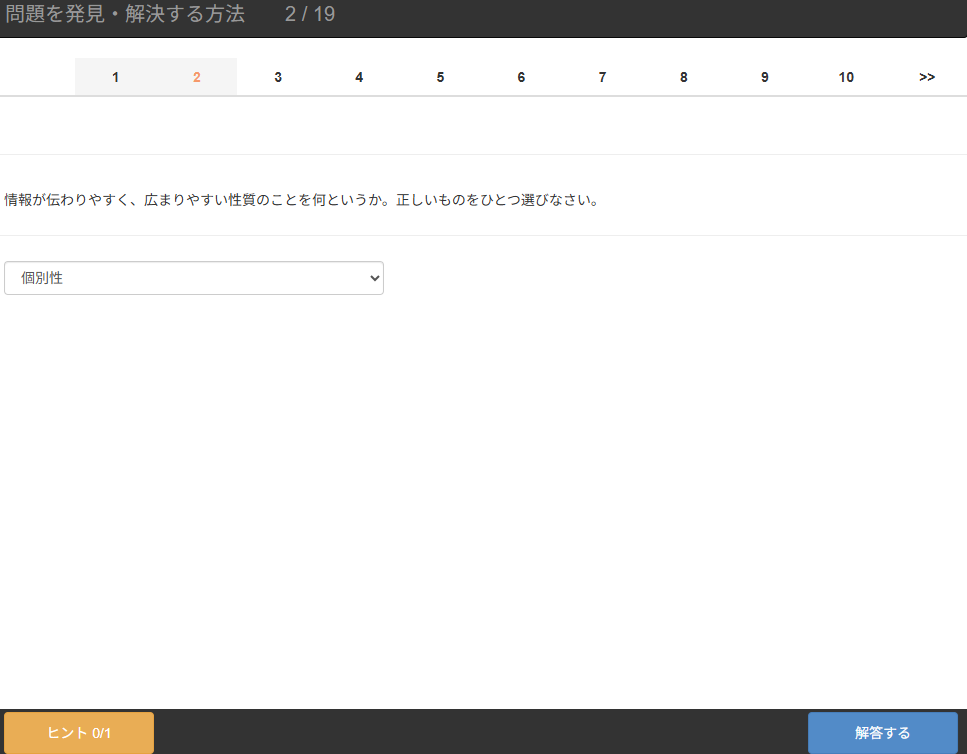Navigate to question 6
Screen dimensions: 967x754
pos(521,77)
